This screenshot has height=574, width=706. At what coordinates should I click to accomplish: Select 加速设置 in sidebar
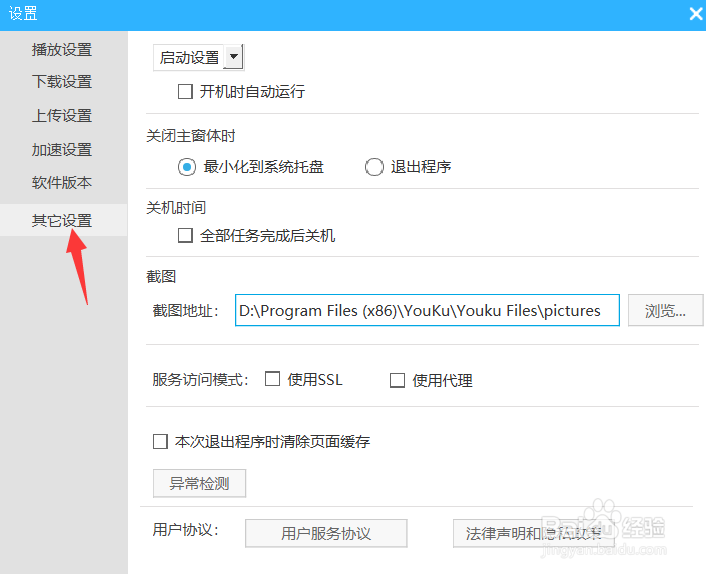click(x=62, y=149)
